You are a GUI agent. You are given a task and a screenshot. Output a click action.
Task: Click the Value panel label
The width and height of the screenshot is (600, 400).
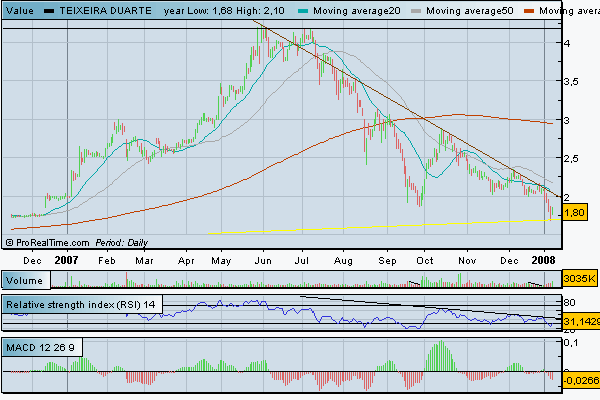point(20,11)
